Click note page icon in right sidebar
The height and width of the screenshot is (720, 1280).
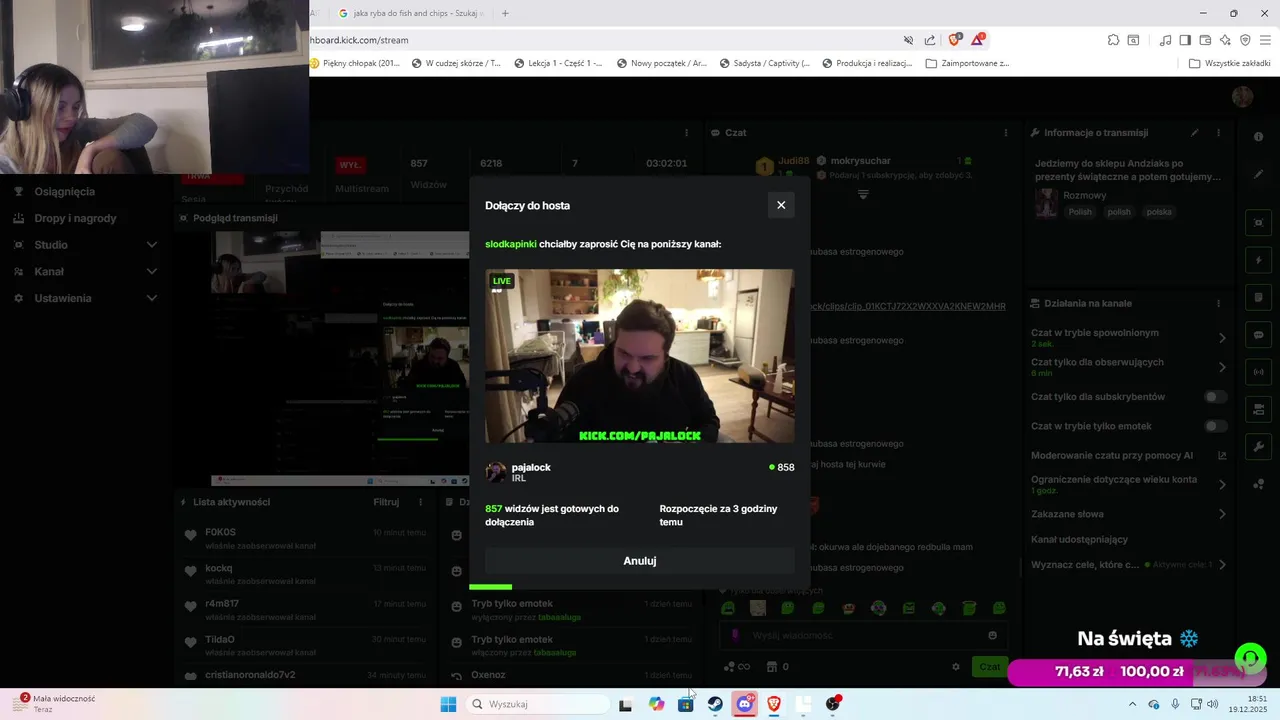pos(1259,297)
